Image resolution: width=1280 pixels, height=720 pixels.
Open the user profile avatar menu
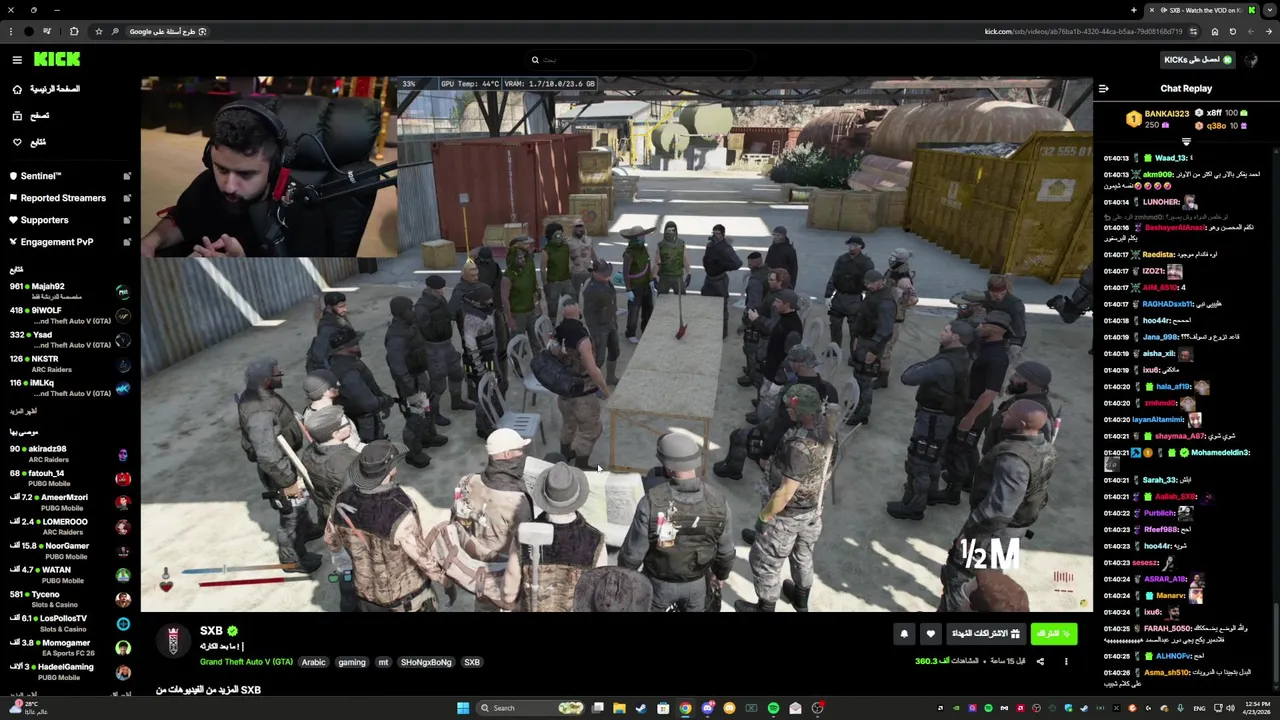pyautogui.click(x=1253, y=60)
